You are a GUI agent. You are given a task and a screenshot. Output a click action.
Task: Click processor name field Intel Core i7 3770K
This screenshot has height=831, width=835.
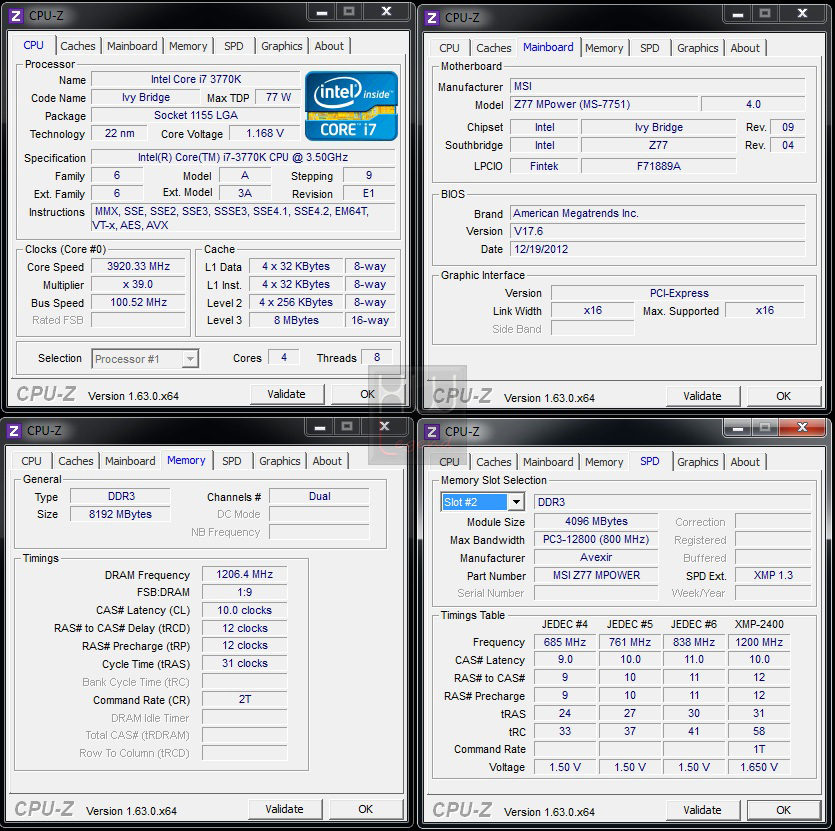(196, 79)
